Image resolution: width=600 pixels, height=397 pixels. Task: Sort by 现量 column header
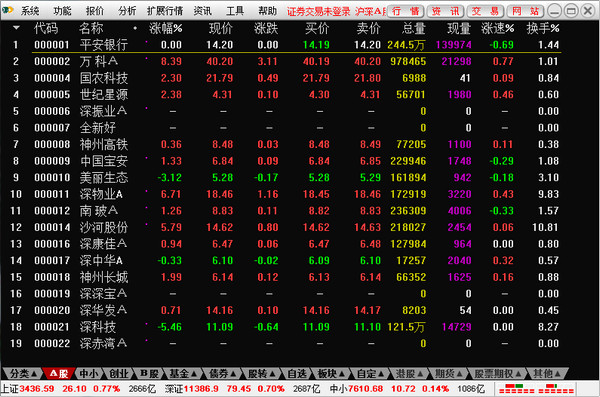pyautogui.click(x=459, y=28)
